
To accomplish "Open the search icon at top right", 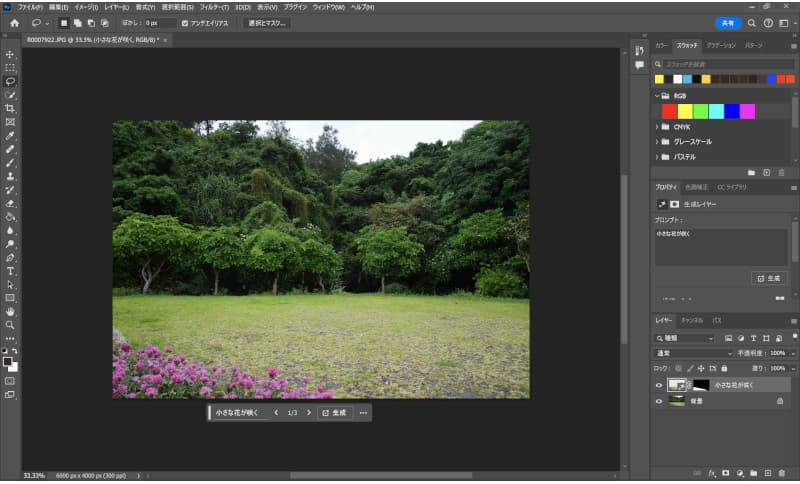I will pyautogui.click(x=752, y=22).
